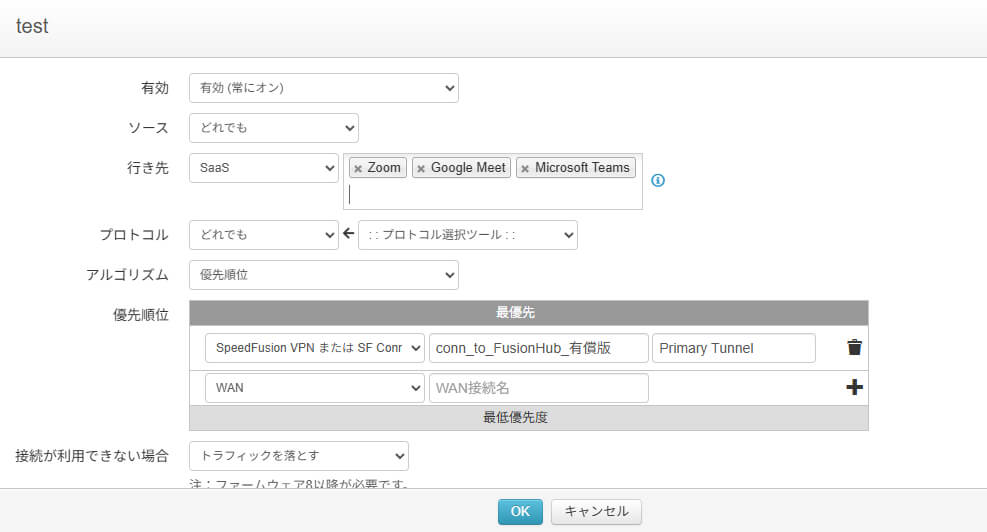Open the トラフィックを落とす dropdown

tap(298, 456)
